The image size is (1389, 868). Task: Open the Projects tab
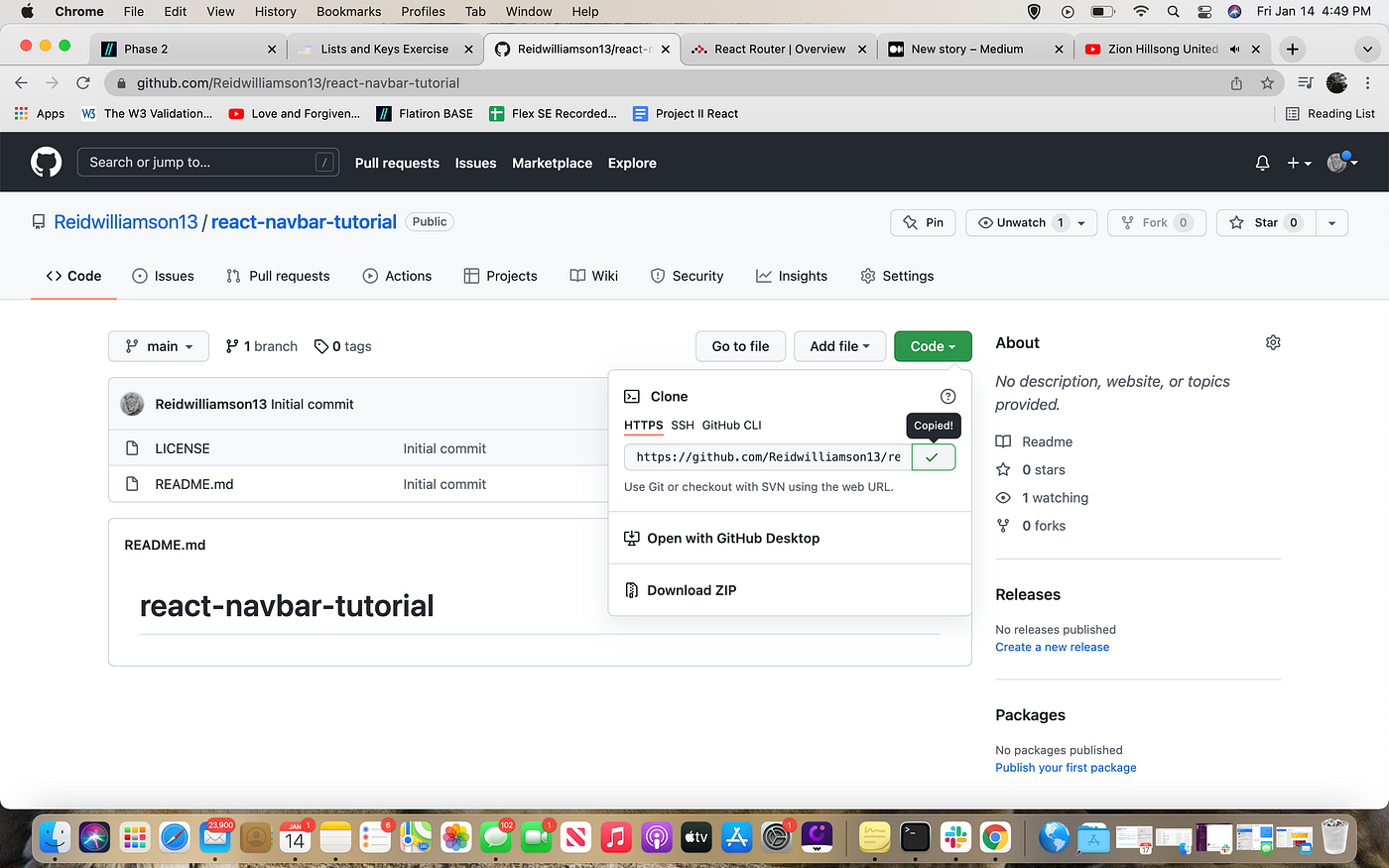pos(500,276)
